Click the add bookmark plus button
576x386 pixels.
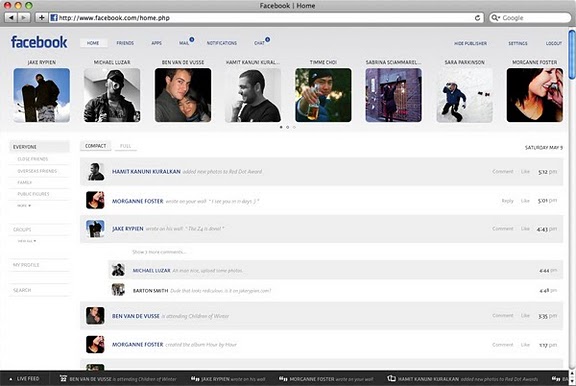(x=42, y=18)
